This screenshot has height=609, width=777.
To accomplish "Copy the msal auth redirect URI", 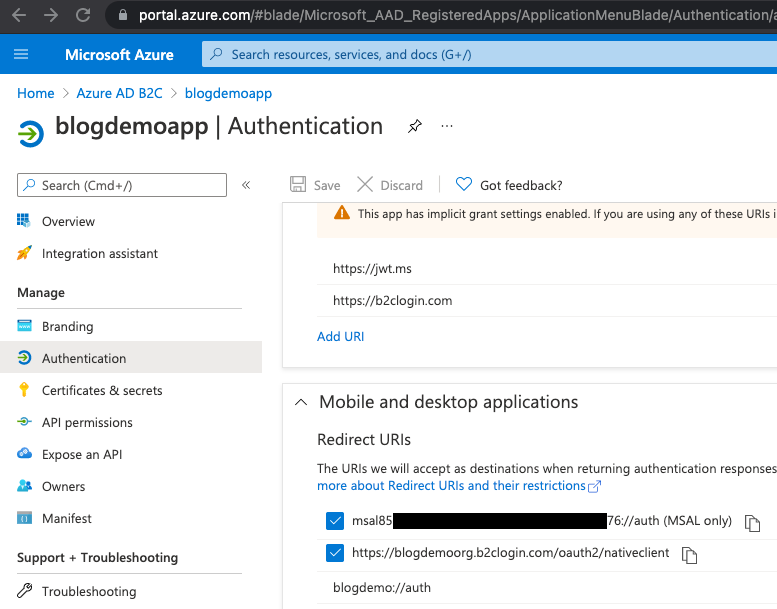I will tap(752, 523).
